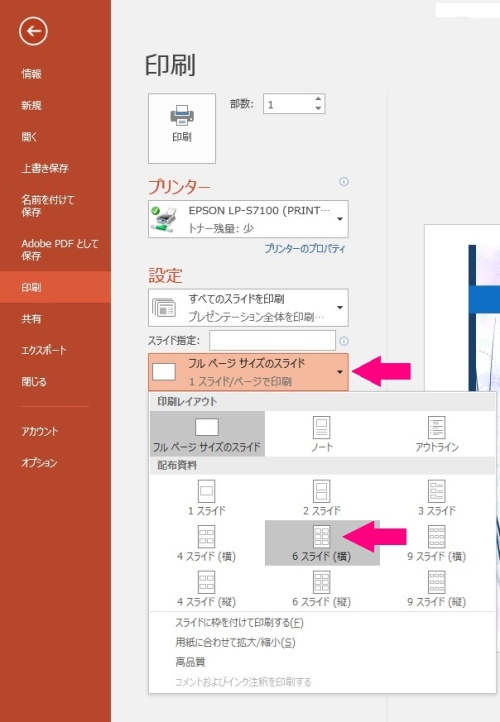Toggle スライドに枠を付けて印刷する option

tap(239, 623)
